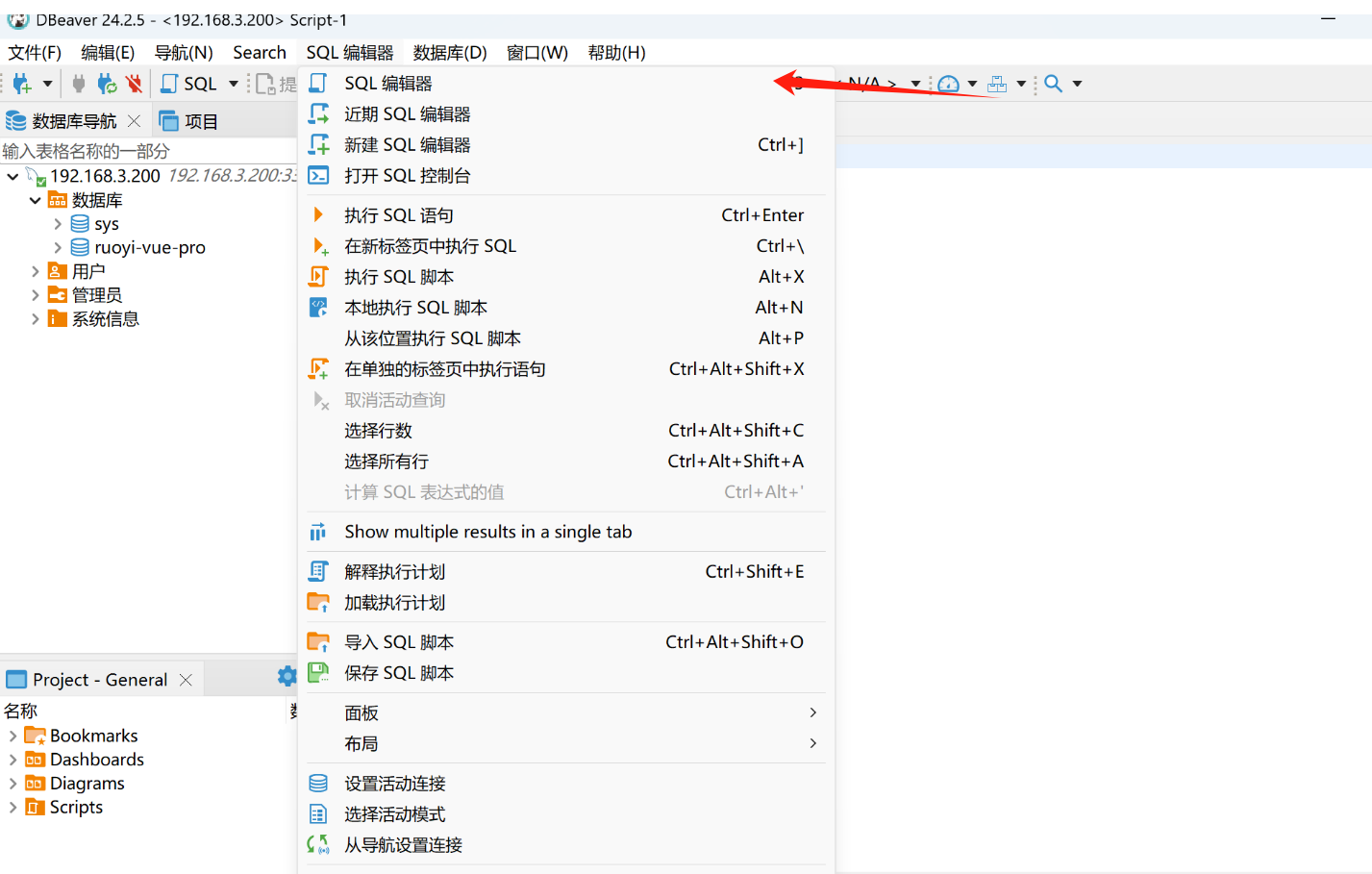Collapse the 192.168.3.200 connection node
Screen dimensions: 1372x874
(x=12, y=176)
